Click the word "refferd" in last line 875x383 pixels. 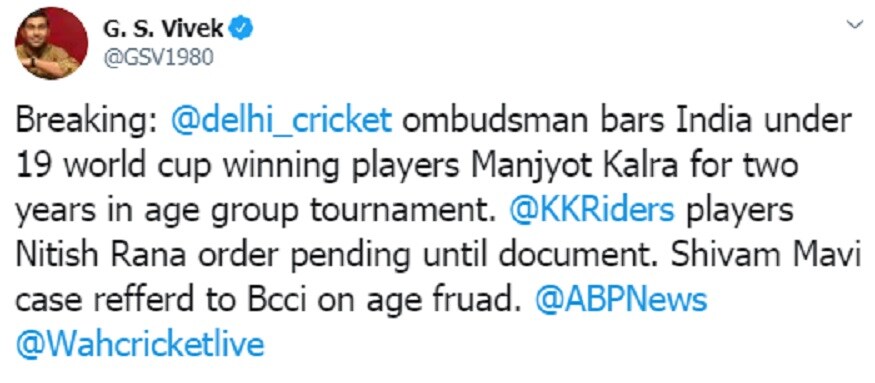click(x=146, y=301)
